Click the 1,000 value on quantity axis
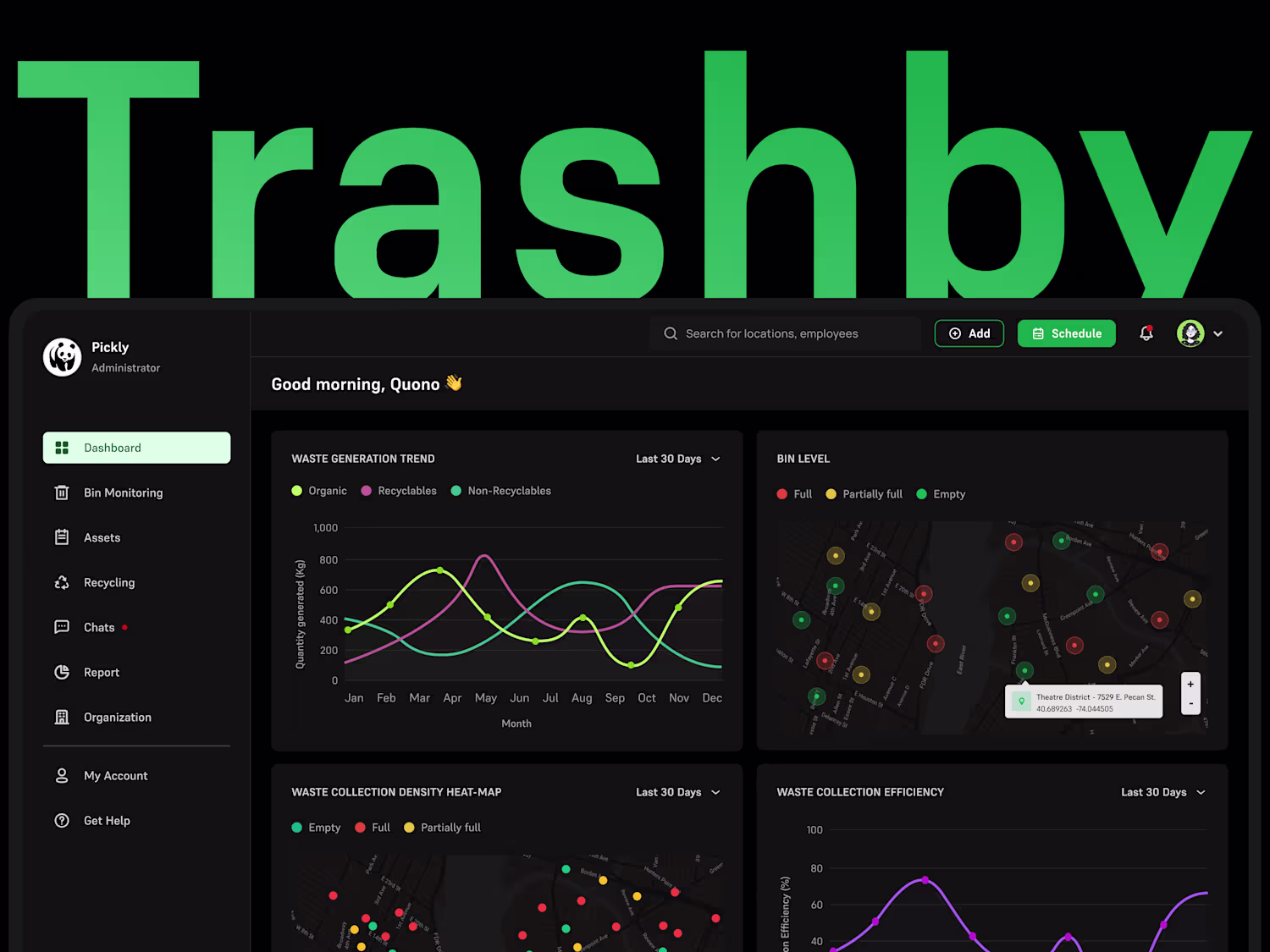1270x952 pixels. (325, 528)
